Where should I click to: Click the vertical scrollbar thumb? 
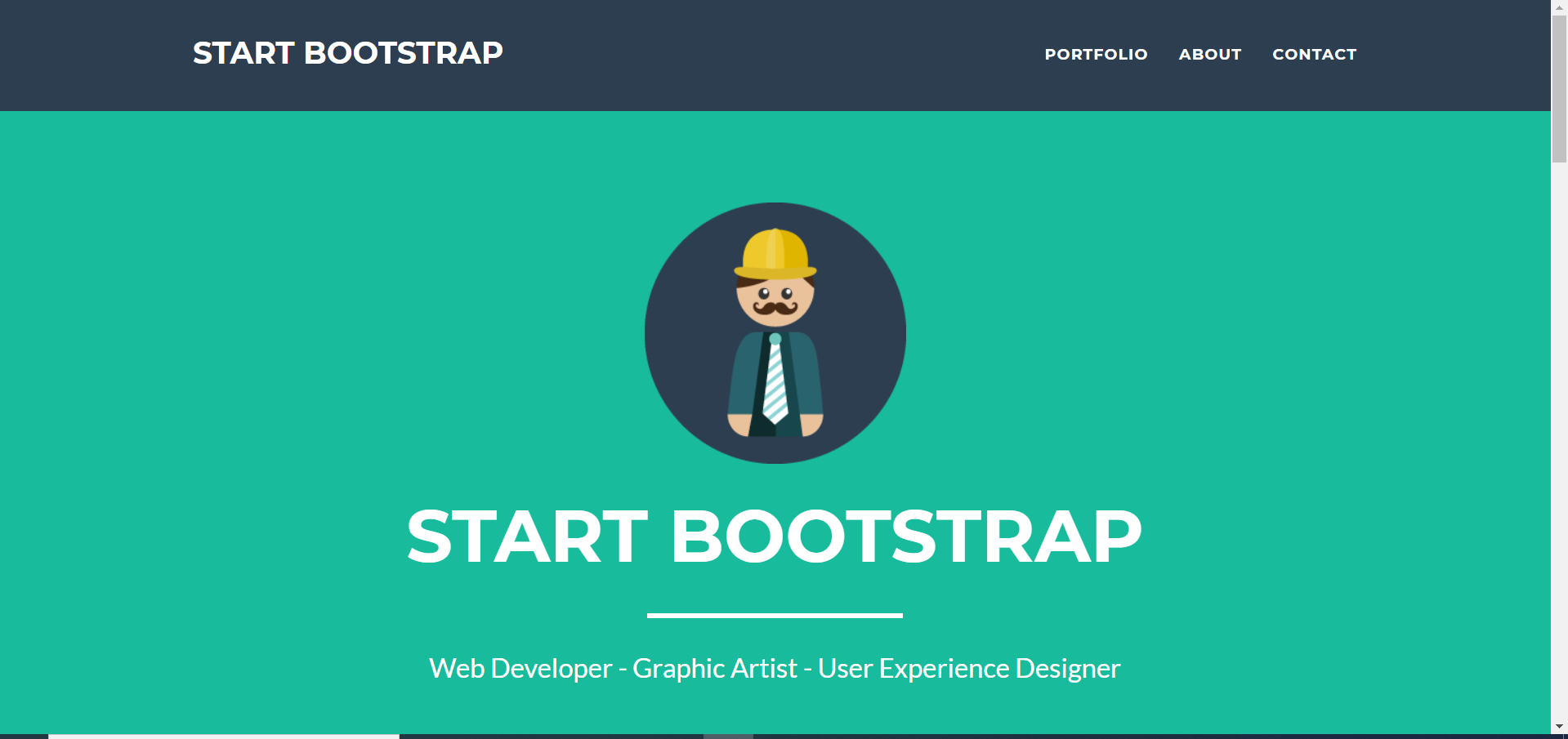(x=1559, y=90)
